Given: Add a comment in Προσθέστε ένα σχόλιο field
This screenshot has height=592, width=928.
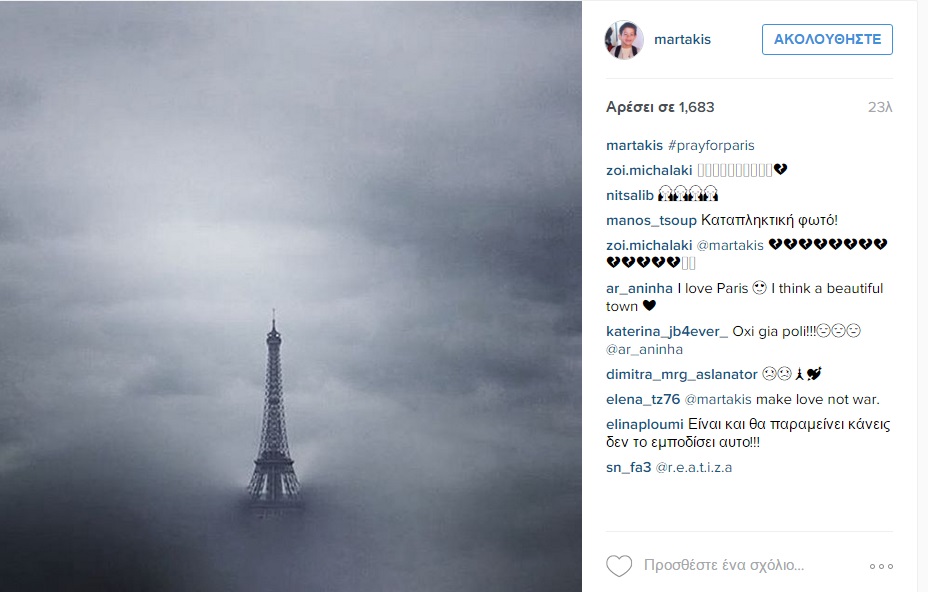Looking at the screenshot, I should 724,565.
